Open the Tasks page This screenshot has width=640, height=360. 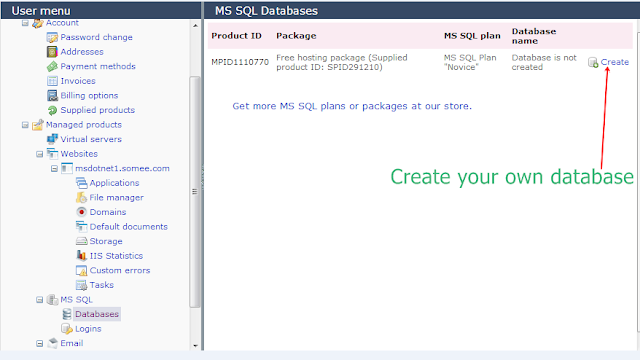[102, 285]
